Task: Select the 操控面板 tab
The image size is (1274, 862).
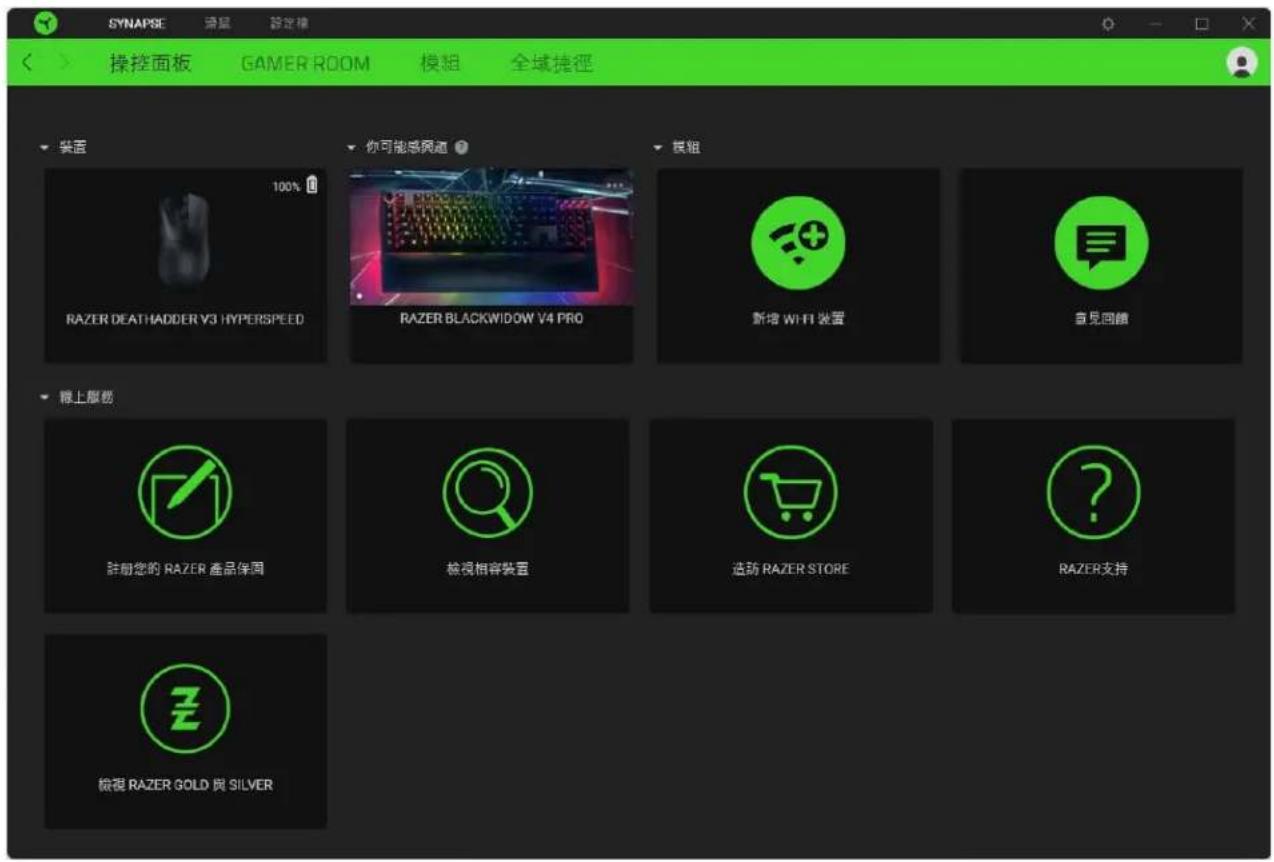Action: 151,63
